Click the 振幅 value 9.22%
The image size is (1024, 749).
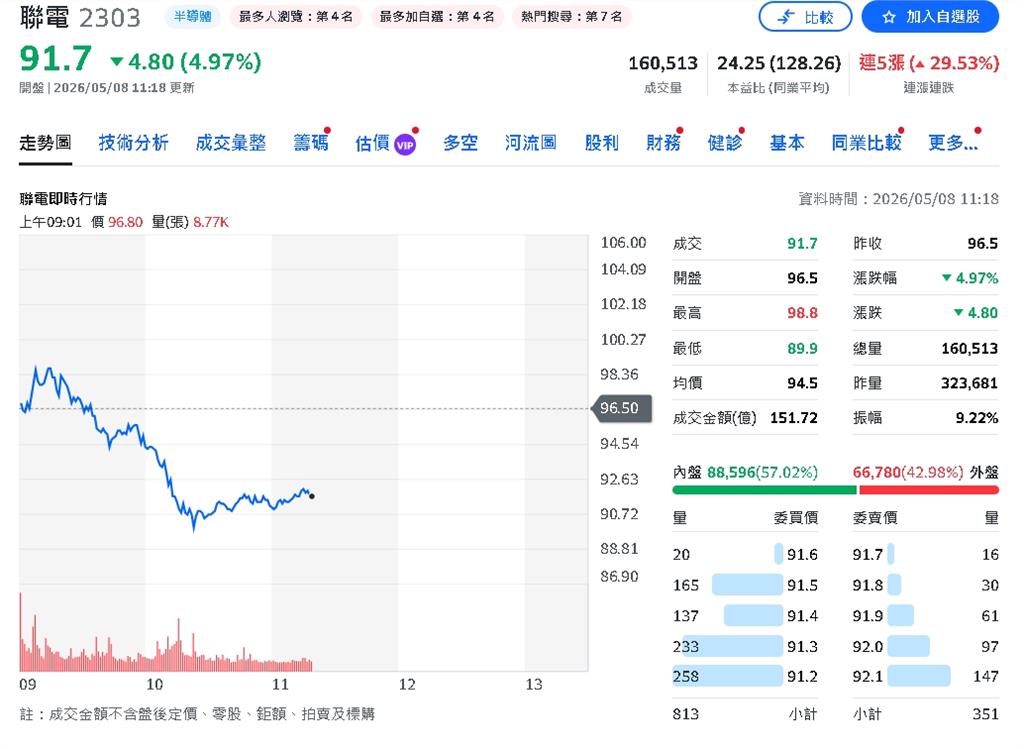[x=976, y=417]
